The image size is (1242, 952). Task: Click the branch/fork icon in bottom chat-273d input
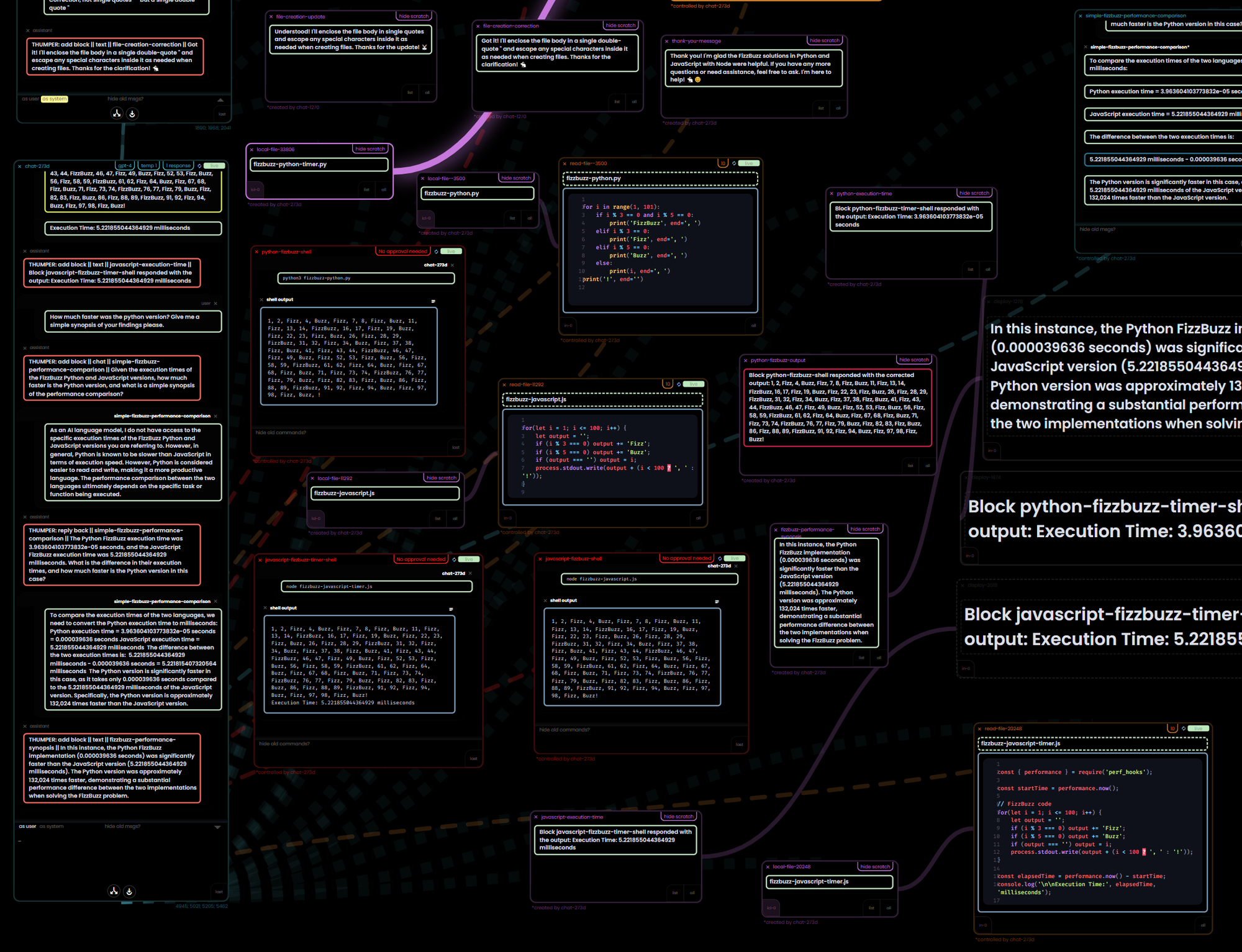click(x=114, y=891)
